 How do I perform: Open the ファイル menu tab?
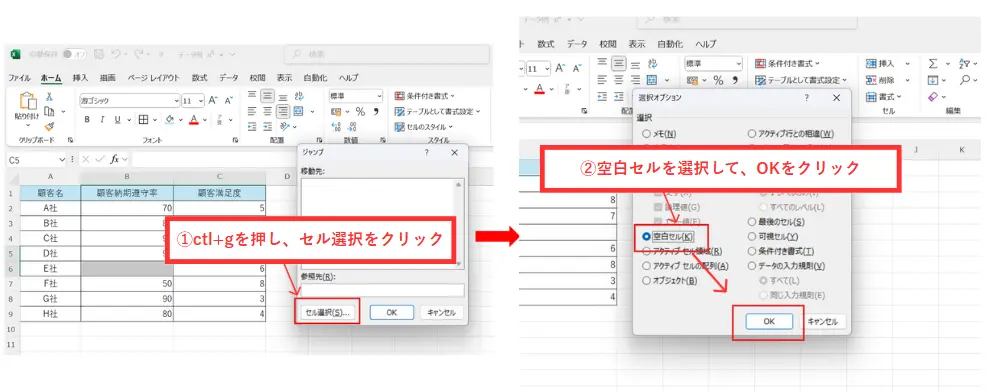coord(19,77)
